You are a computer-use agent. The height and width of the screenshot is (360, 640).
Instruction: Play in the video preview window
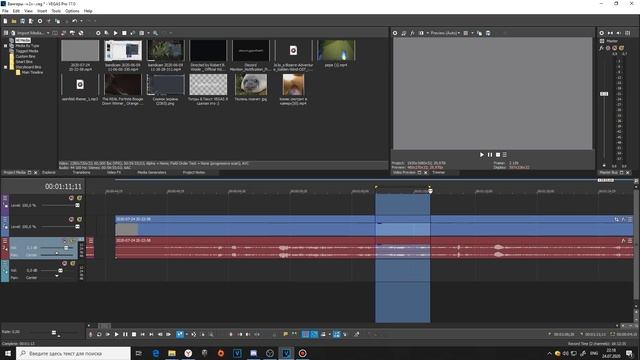pyautogui.click(x=482, y=155)
